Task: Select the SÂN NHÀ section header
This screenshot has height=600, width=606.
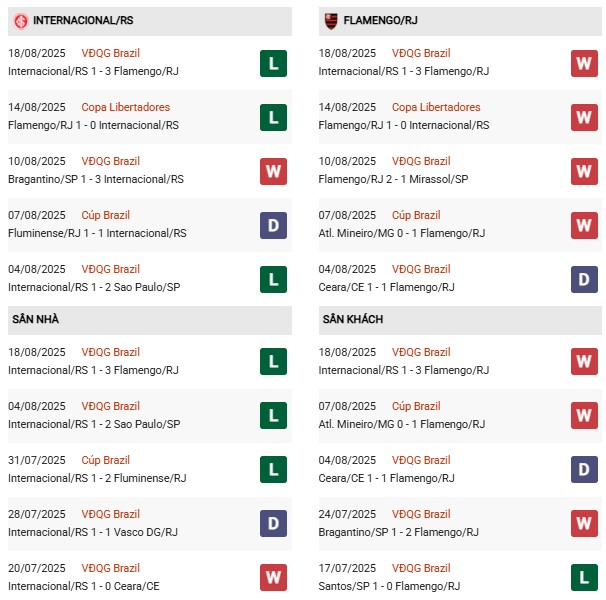Action: coord(35,319)
